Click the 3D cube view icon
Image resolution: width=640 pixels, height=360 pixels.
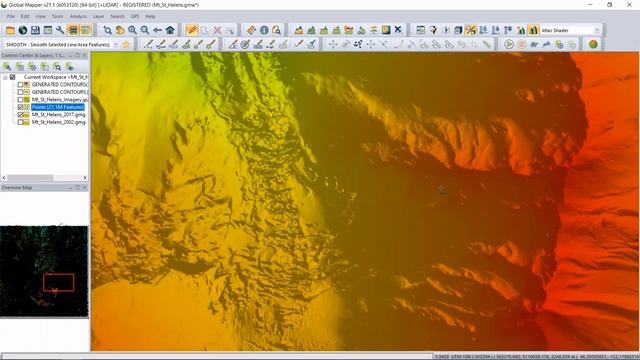[458, 30]
